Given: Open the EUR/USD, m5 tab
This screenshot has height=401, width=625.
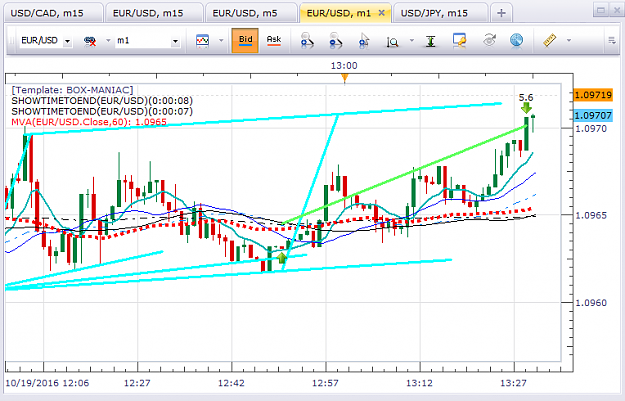Looking at the screenshot, I should (x=250, y=13).
